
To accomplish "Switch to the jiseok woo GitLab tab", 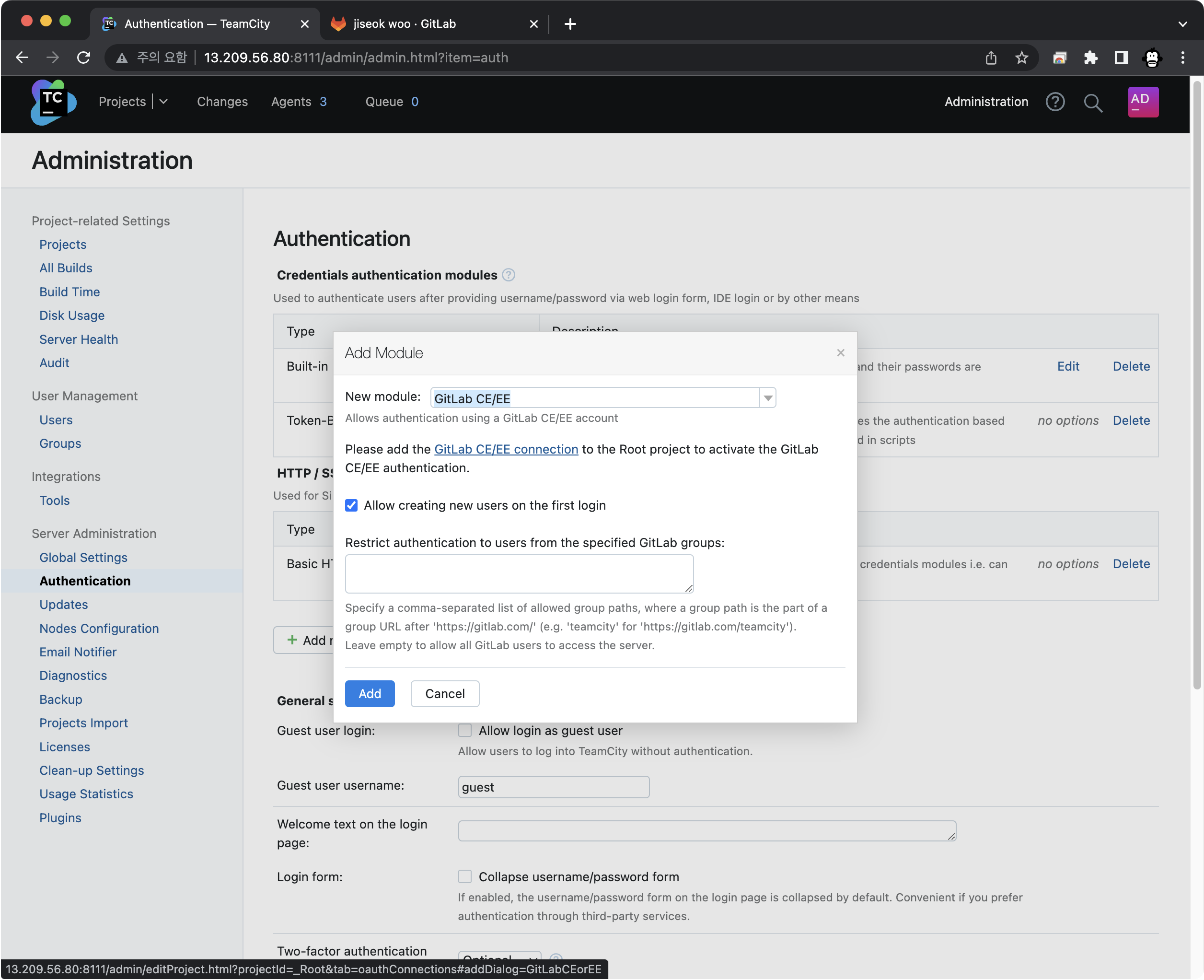I will pyautogui.click(x=434, y=23).
